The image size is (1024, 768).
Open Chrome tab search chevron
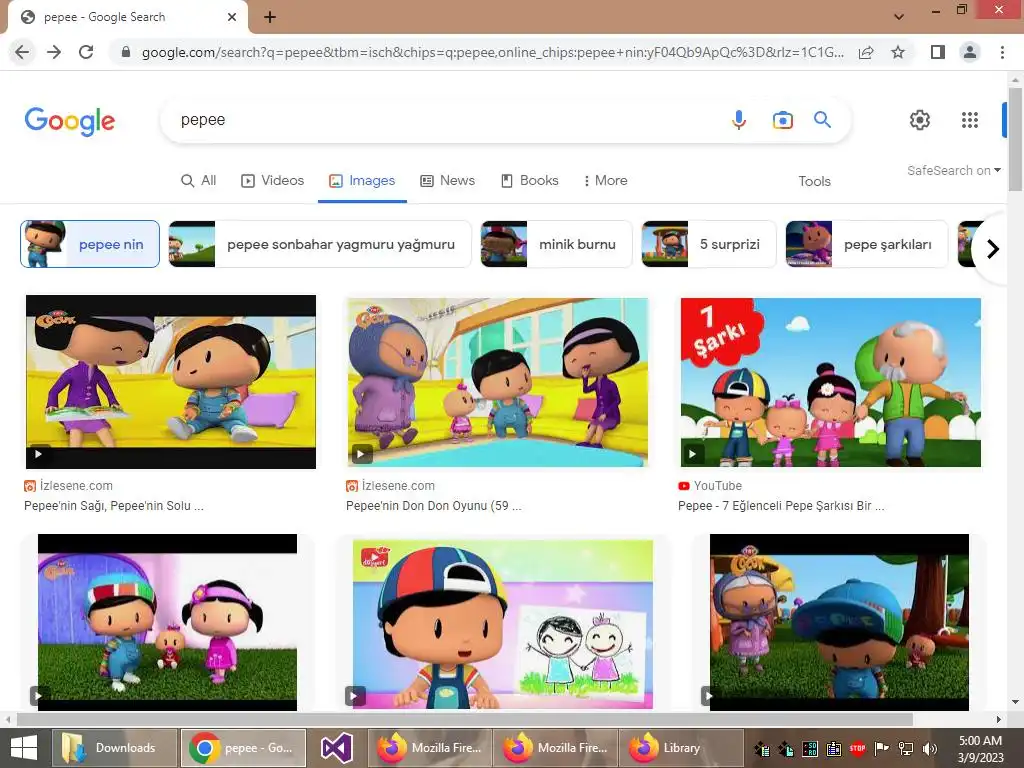click(x=899, y=17)
